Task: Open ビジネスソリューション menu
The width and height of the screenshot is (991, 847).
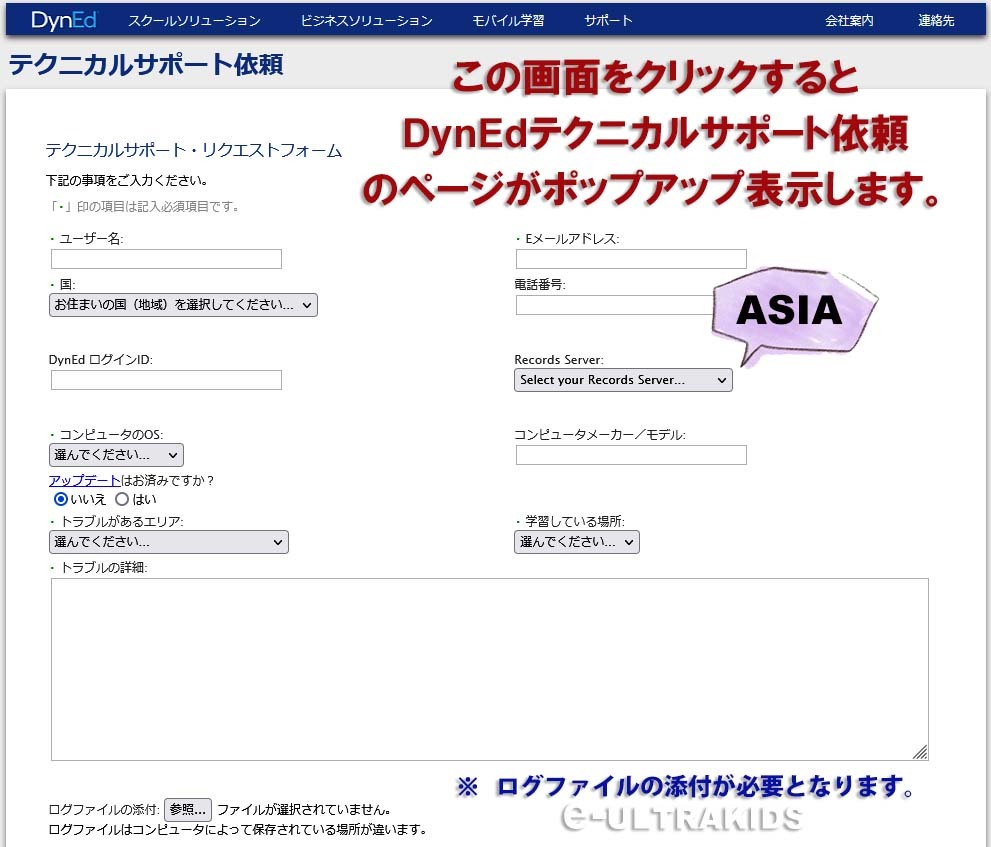Action: coord(367,21)
